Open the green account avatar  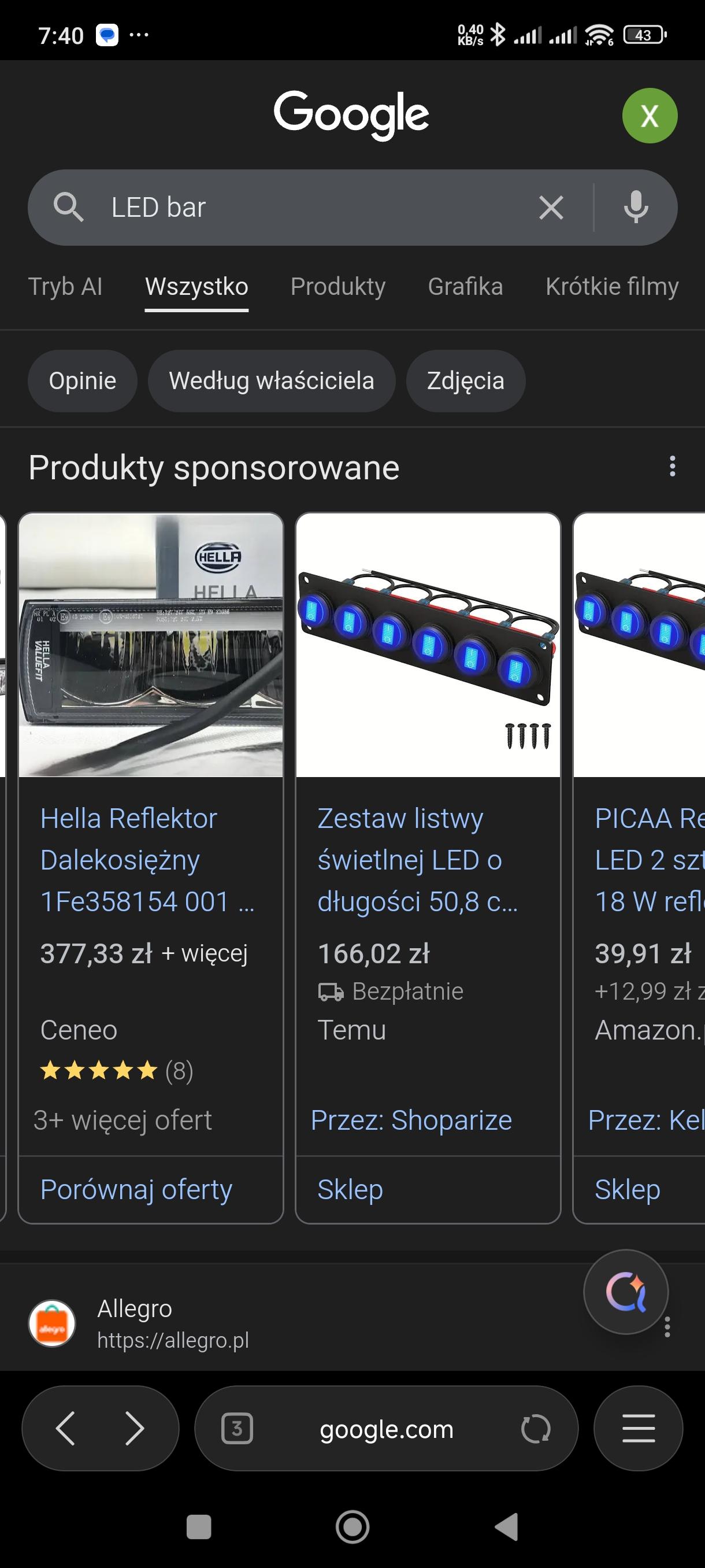coord(649,116)
